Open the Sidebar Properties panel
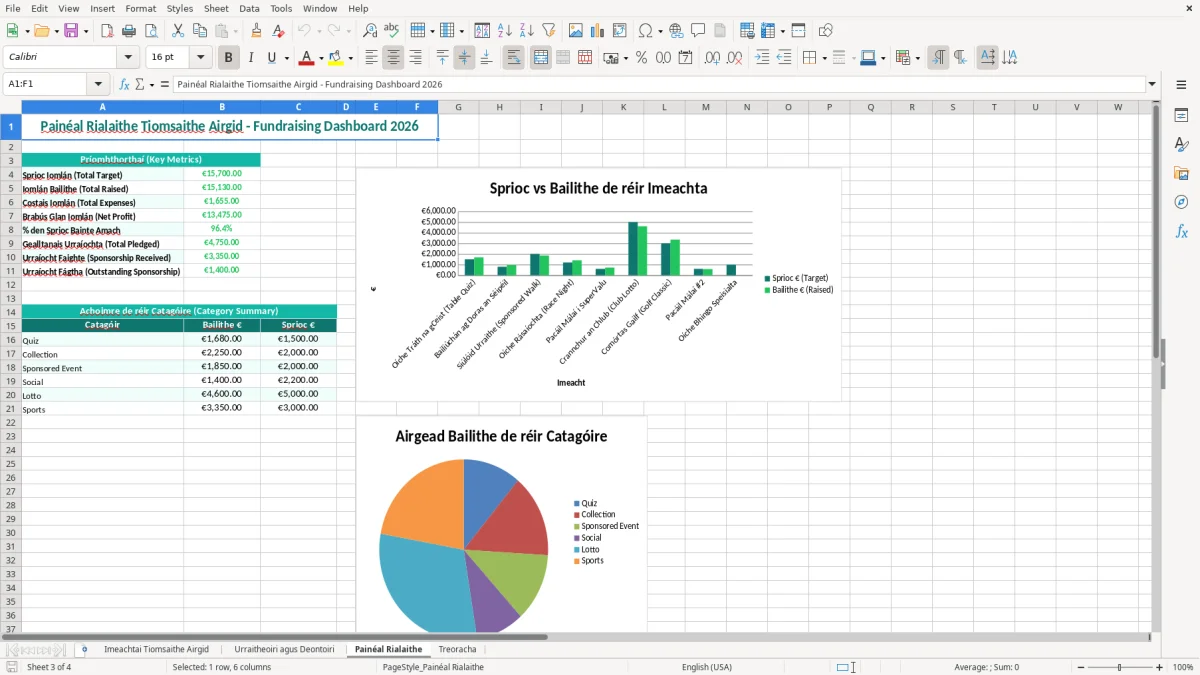 (1181, 115)
